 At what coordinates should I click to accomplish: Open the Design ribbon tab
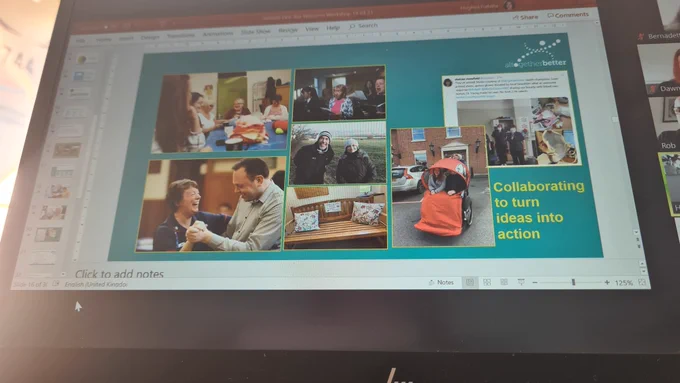[150, 37]
